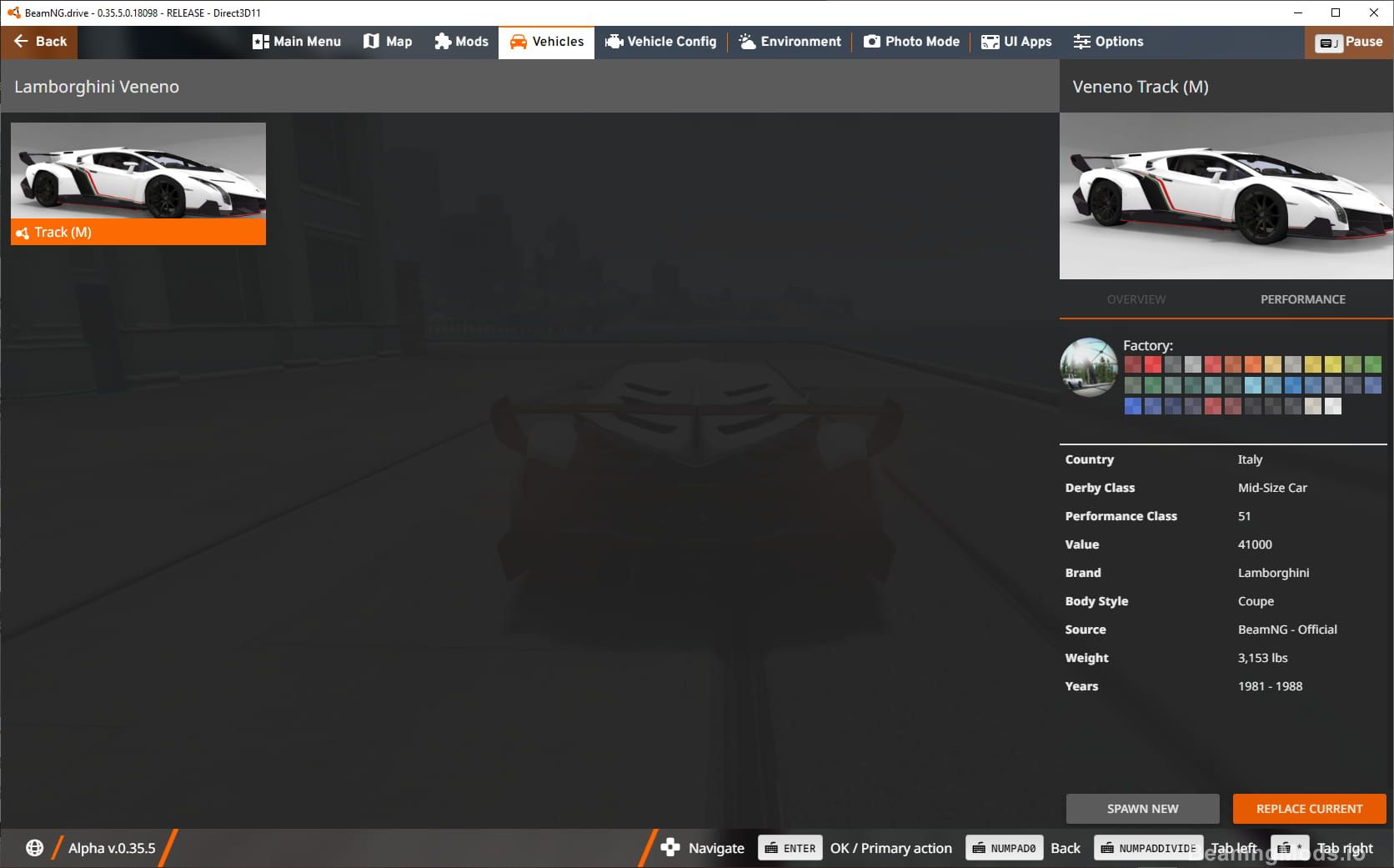The width and height of the screenshot is (1394, 868).
Task: Select the Vehicles tab
Action: (546, 42)
